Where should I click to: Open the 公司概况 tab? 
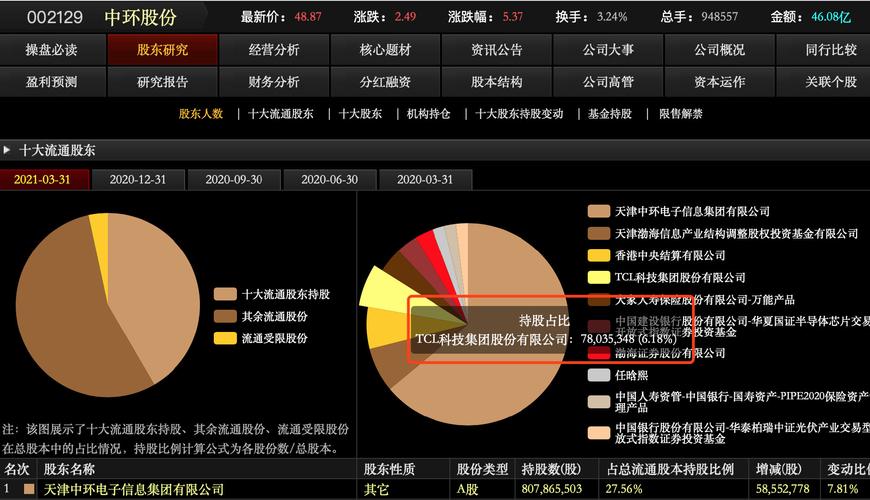tap(720, 50)
